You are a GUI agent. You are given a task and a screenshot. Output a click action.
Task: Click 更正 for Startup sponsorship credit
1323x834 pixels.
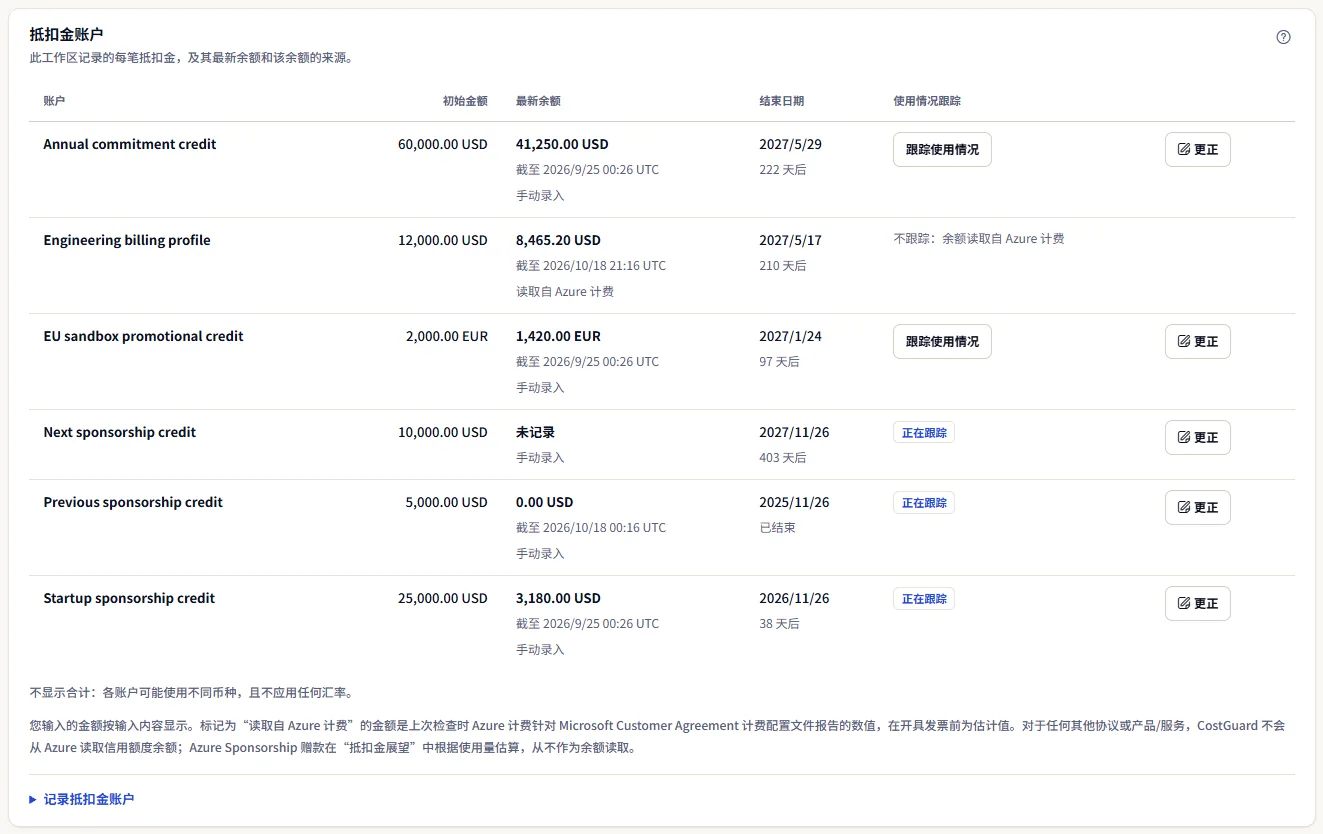point(1198,604)
